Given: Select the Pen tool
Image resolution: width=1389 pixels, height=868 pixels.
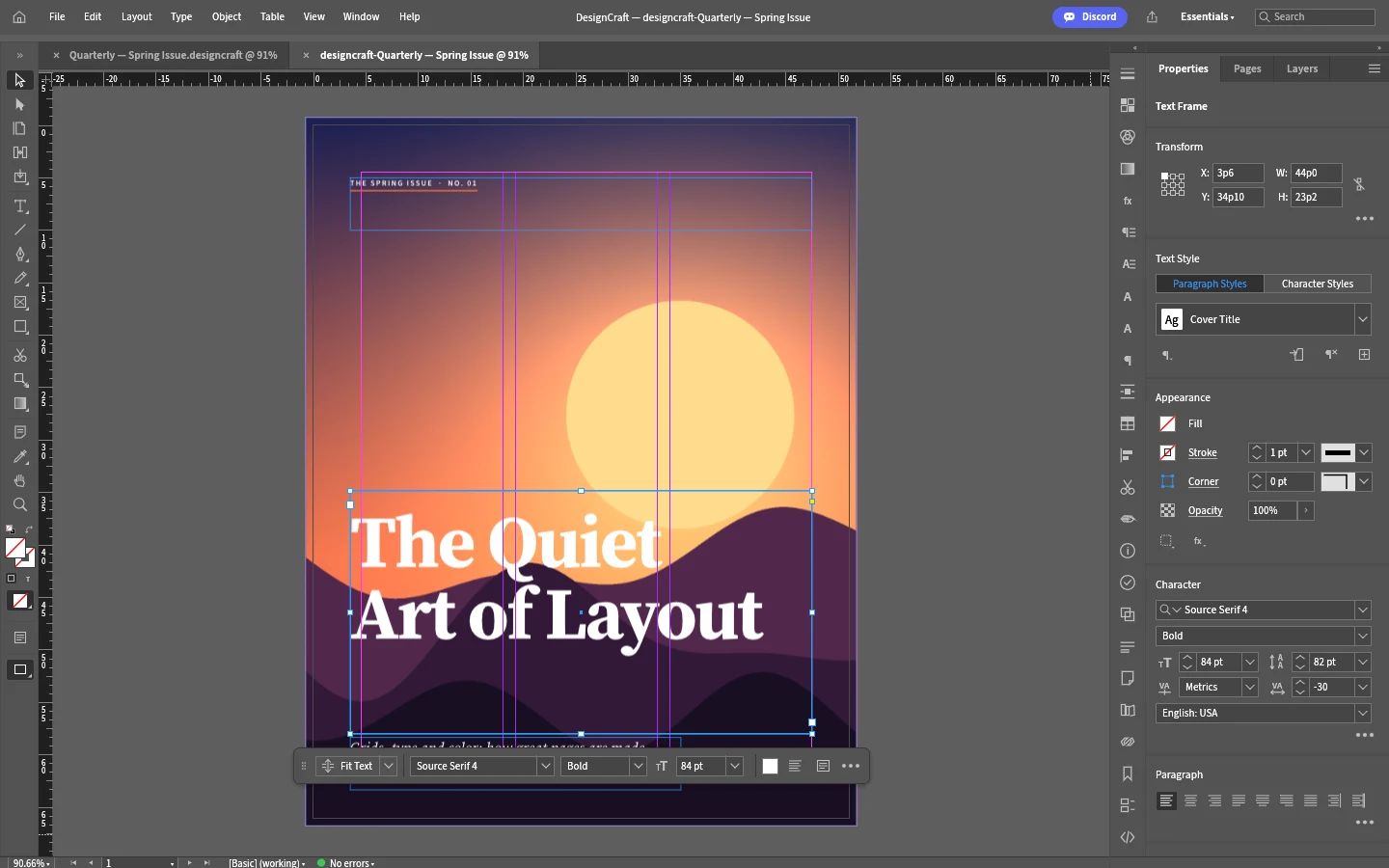Looking at the screenshot, I should [x=20, y=254].
